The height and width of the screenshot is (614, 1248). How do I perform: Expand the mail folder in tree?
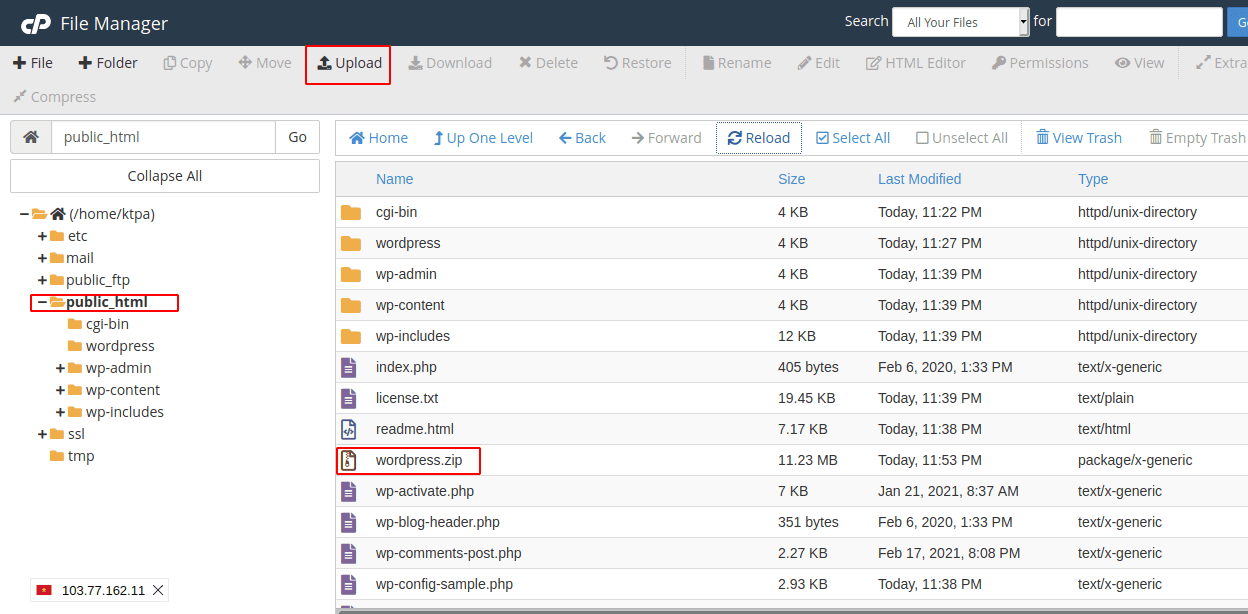pos(42,258)
